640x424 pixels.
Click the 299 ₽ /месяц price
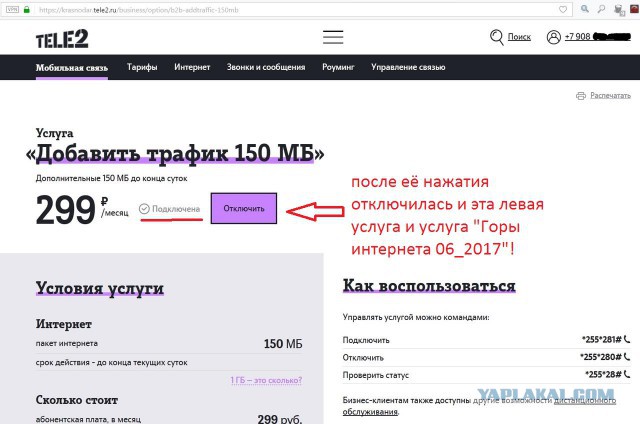[82, 210]
